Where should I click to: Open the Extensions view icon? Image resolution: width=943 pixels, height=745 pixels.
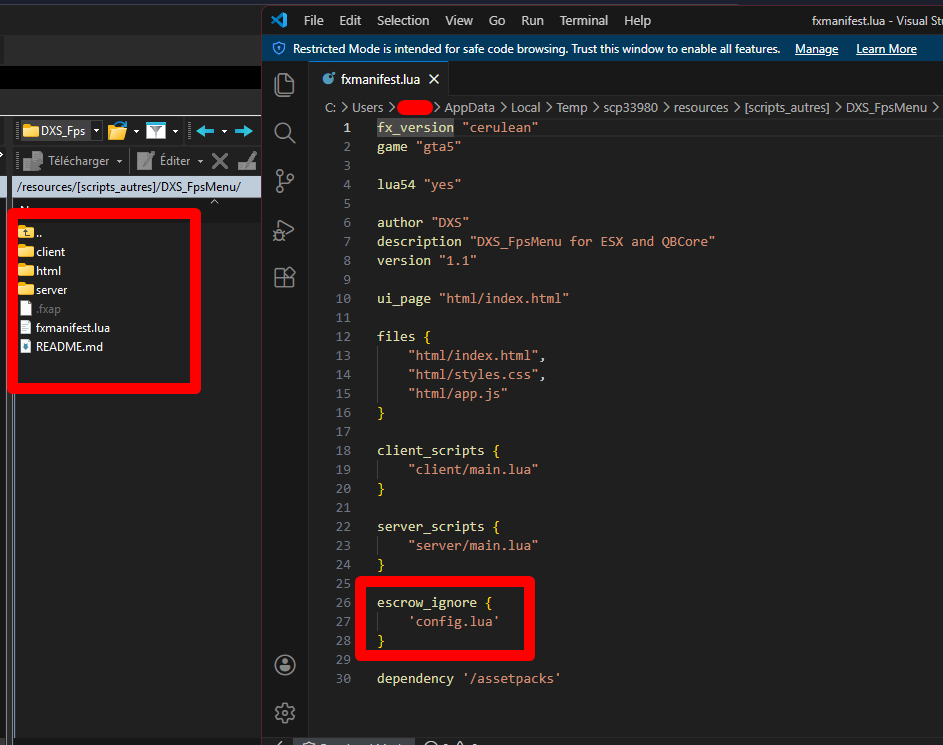[284, 277]
